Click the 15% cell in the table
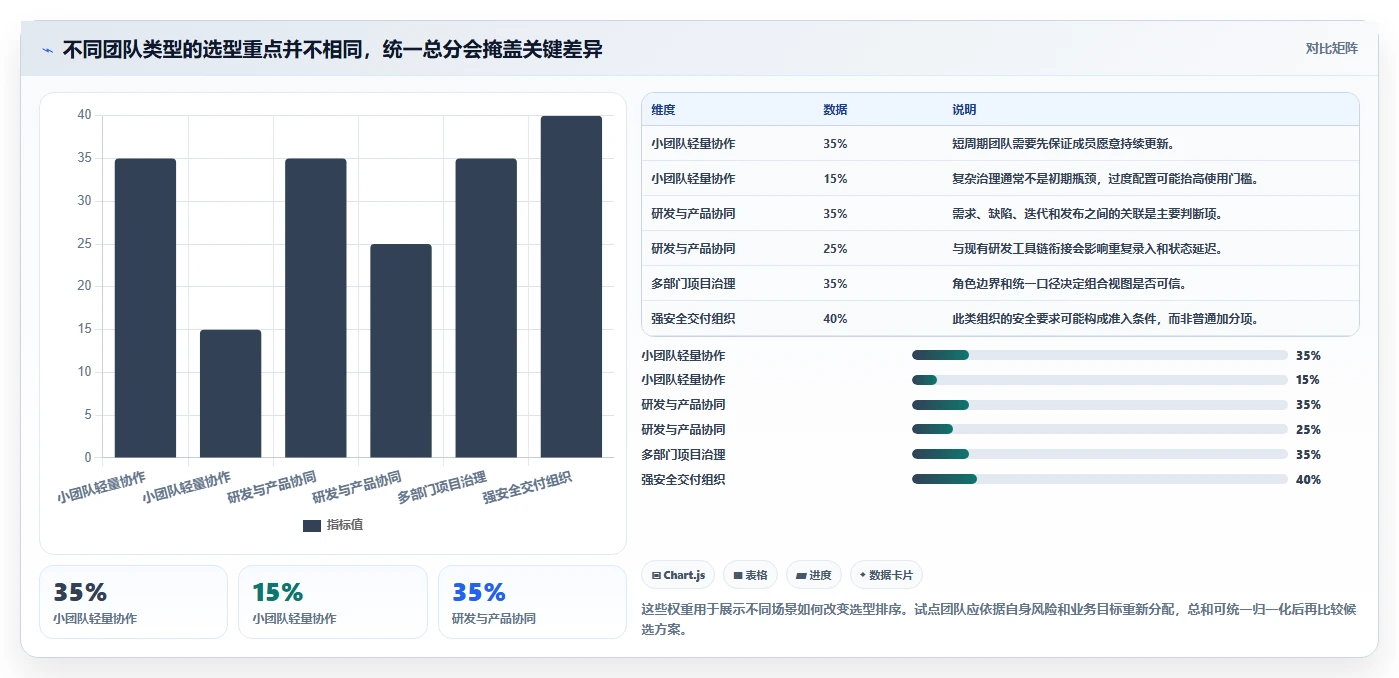 (x=835, y=179)
